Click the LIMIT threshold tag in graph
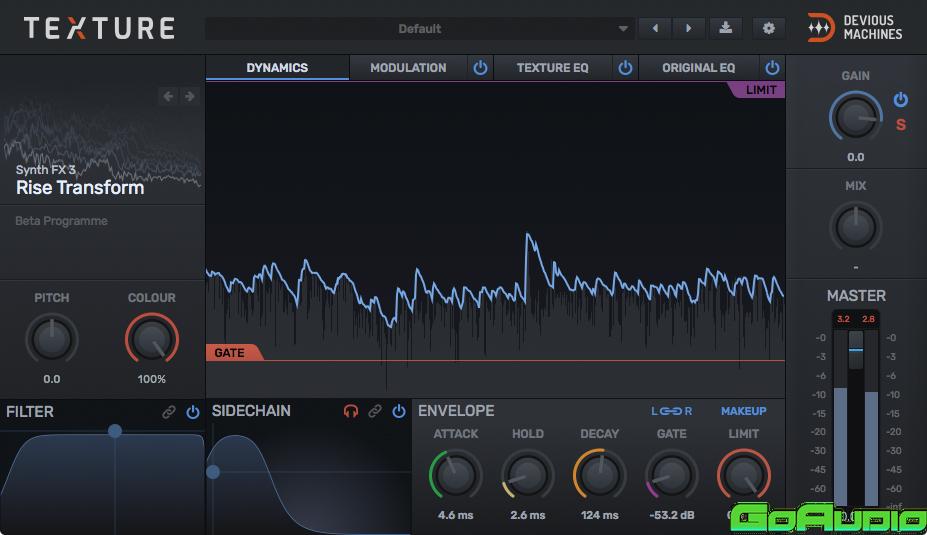Image resolution: width=927 pixels, height=535 pixels. (757, 89)
